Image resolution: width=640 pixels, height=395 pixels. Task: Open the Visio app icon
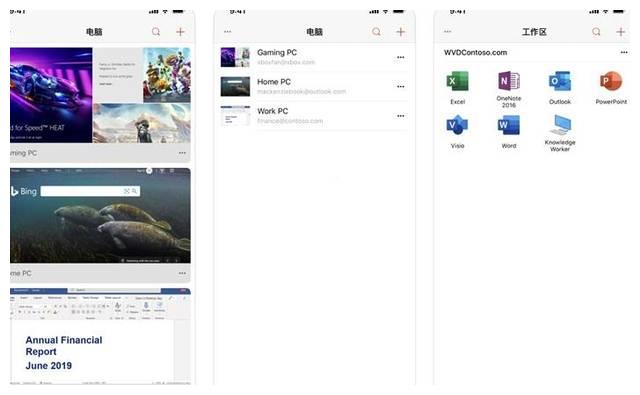[457, 125]
